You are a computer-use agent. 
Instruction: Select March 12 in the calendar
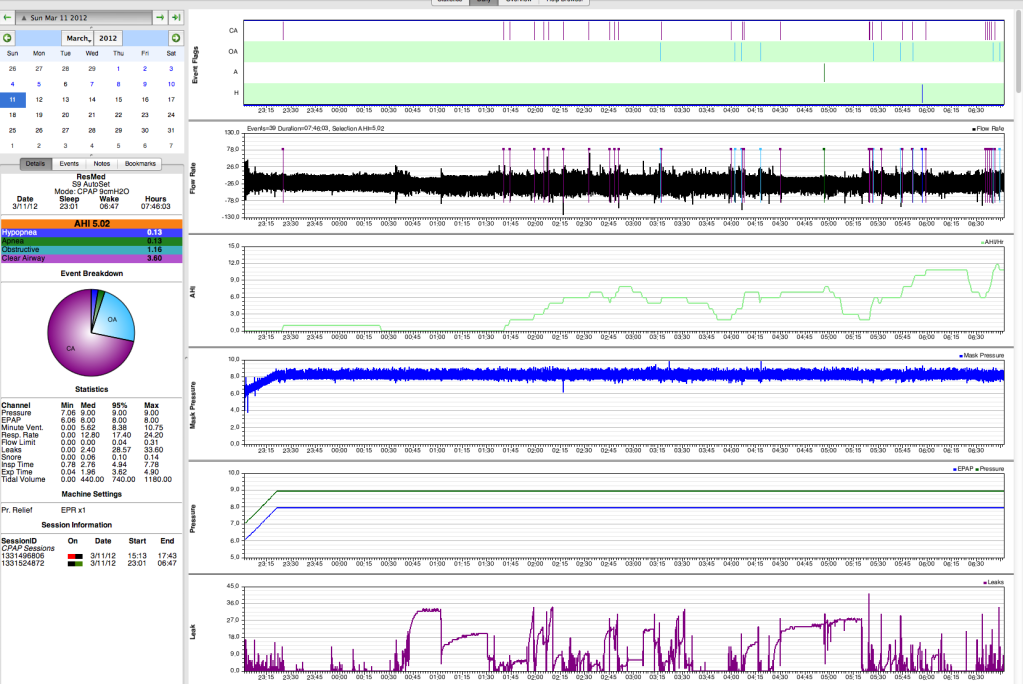(x=39, y=99)
